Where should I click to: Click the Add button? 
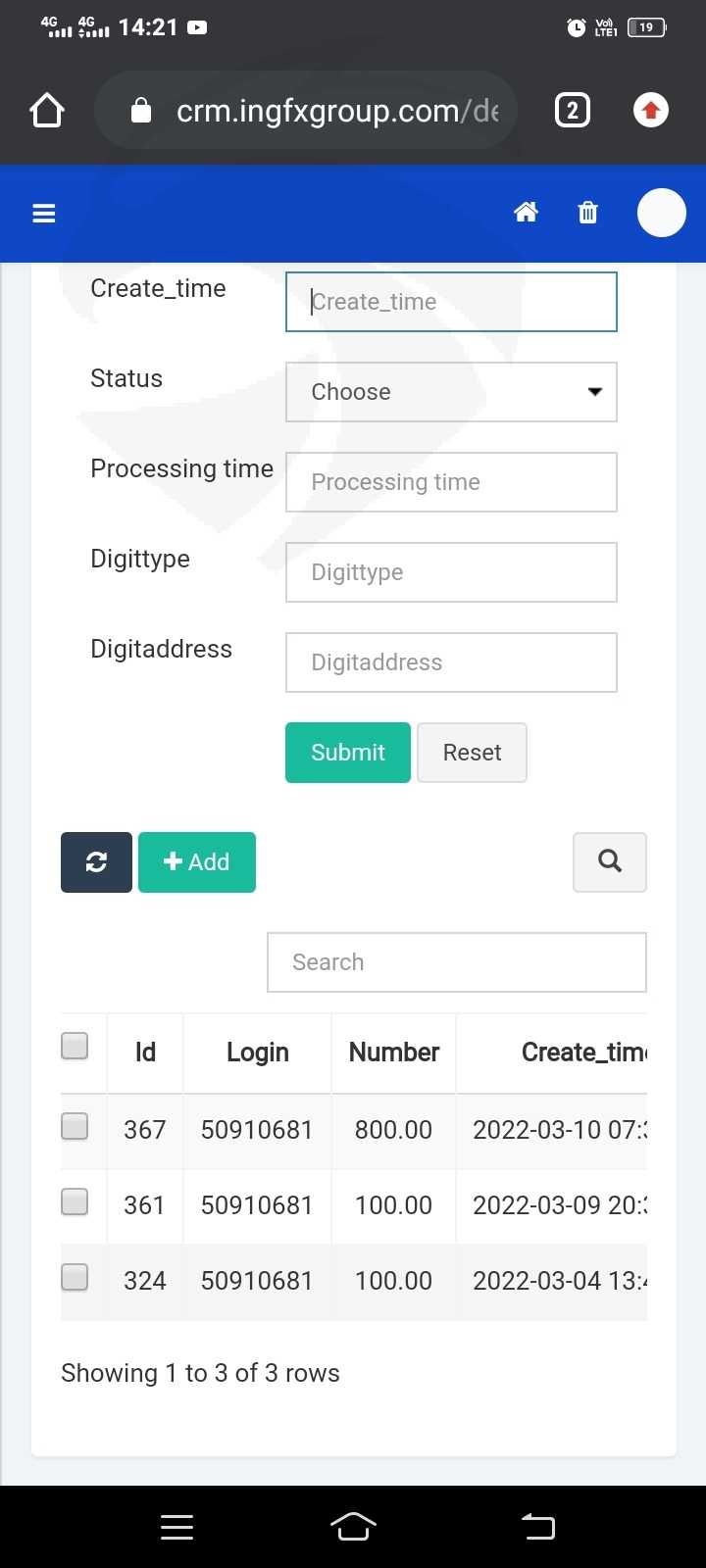point(197,862)
